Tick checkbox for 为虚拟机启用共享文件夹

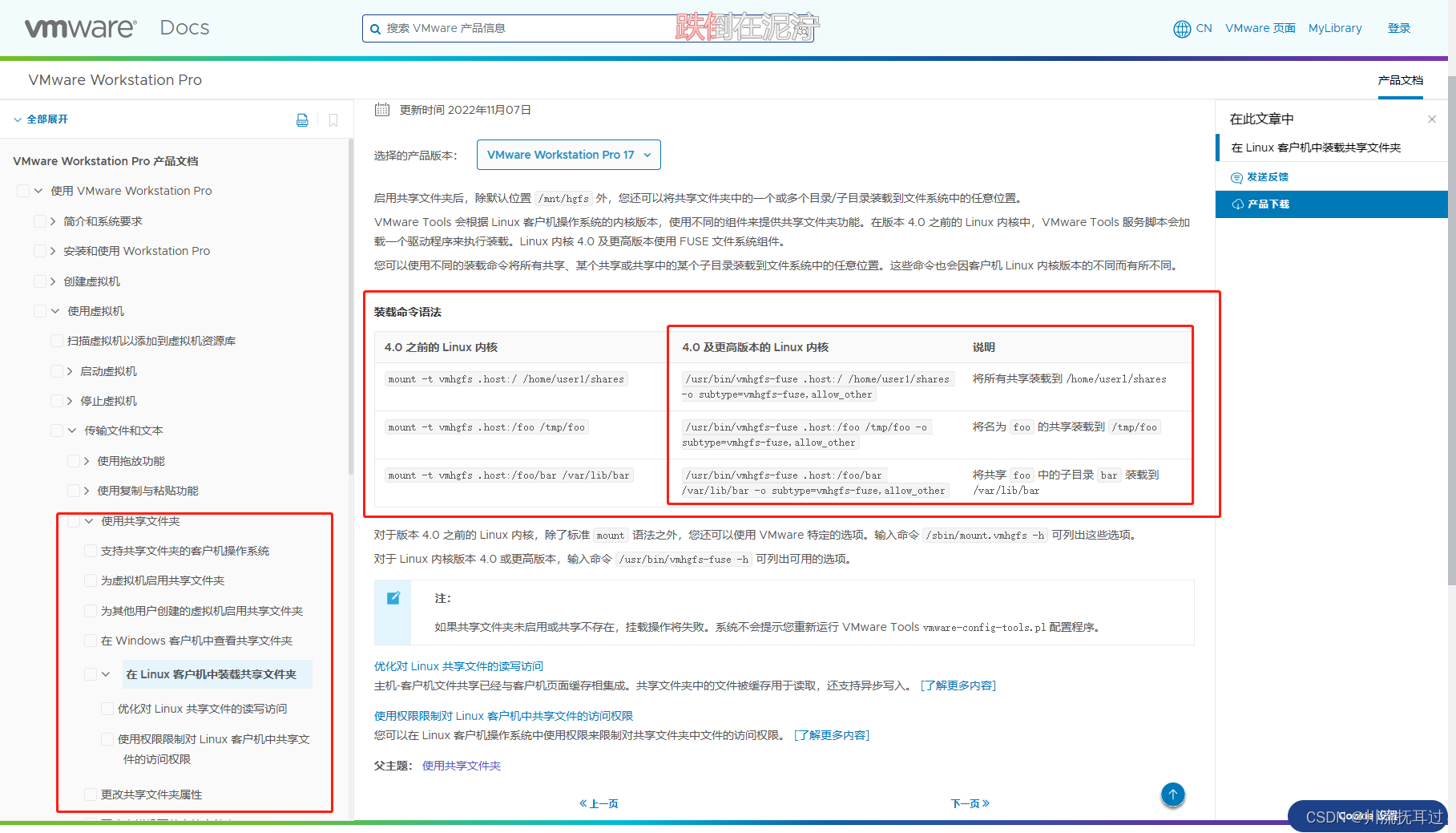point(91,580)
